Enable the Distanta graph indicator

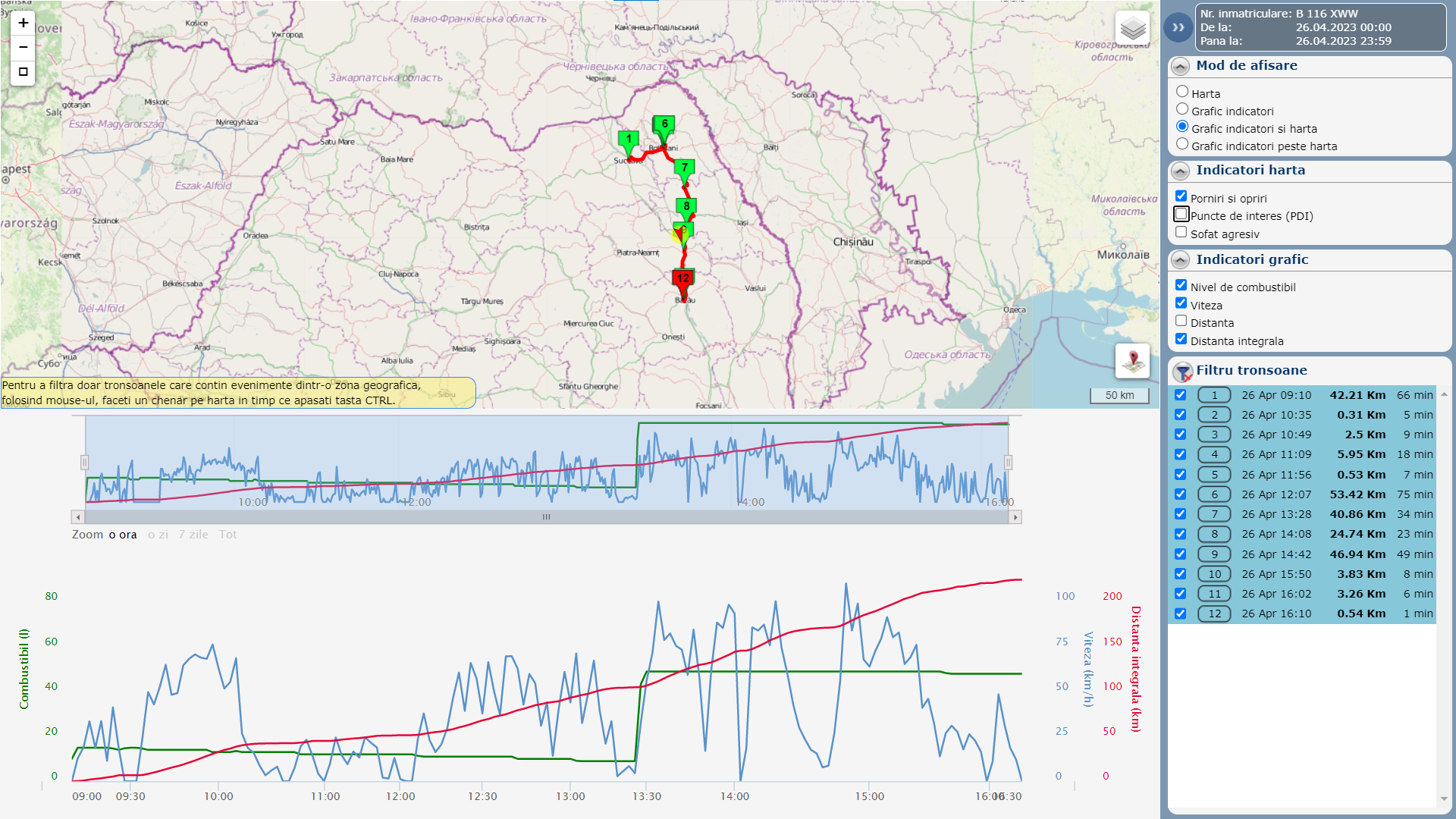tap(1181, 321)
